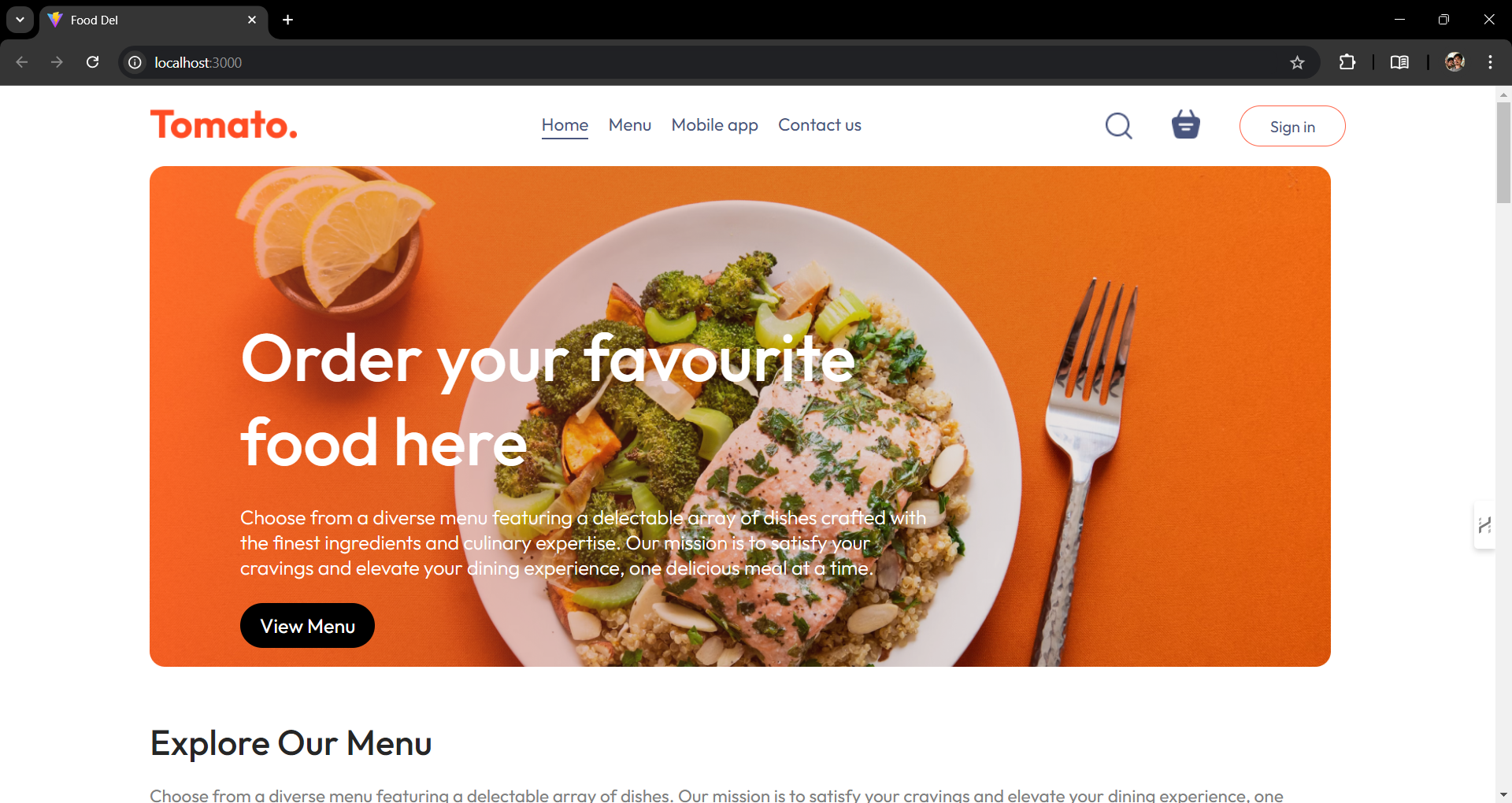Reload the localhost page
Viewport: 1512px width, 803px height.
pyautogui.click(x=92, y=62)
